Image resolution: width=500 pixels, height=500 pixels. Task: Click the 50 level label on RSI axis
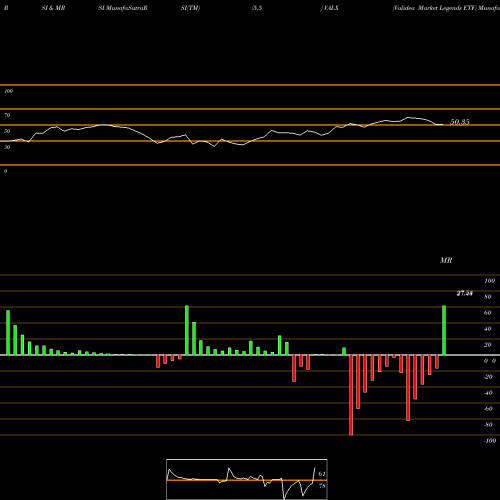pos(7,131)
